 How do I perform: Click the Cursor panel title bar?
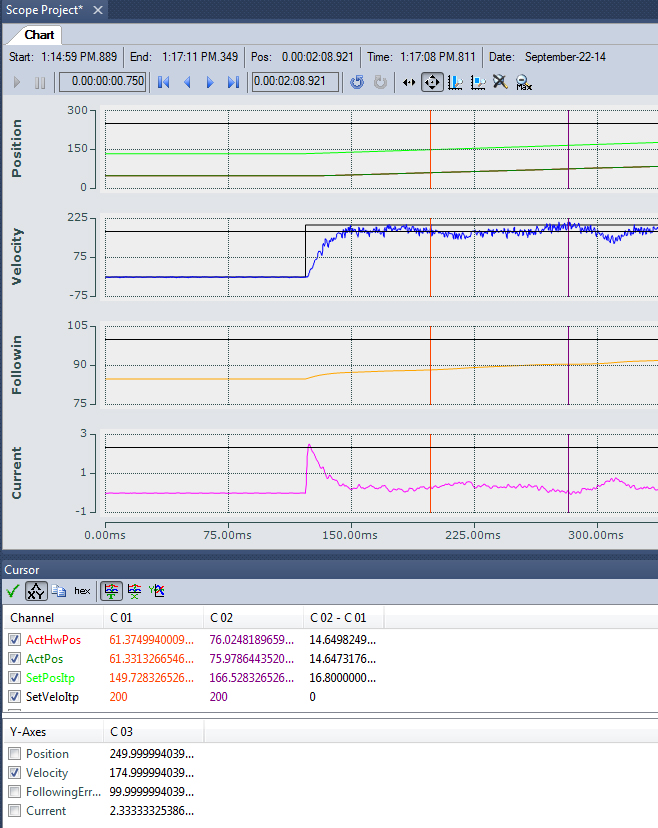point(330,570)
